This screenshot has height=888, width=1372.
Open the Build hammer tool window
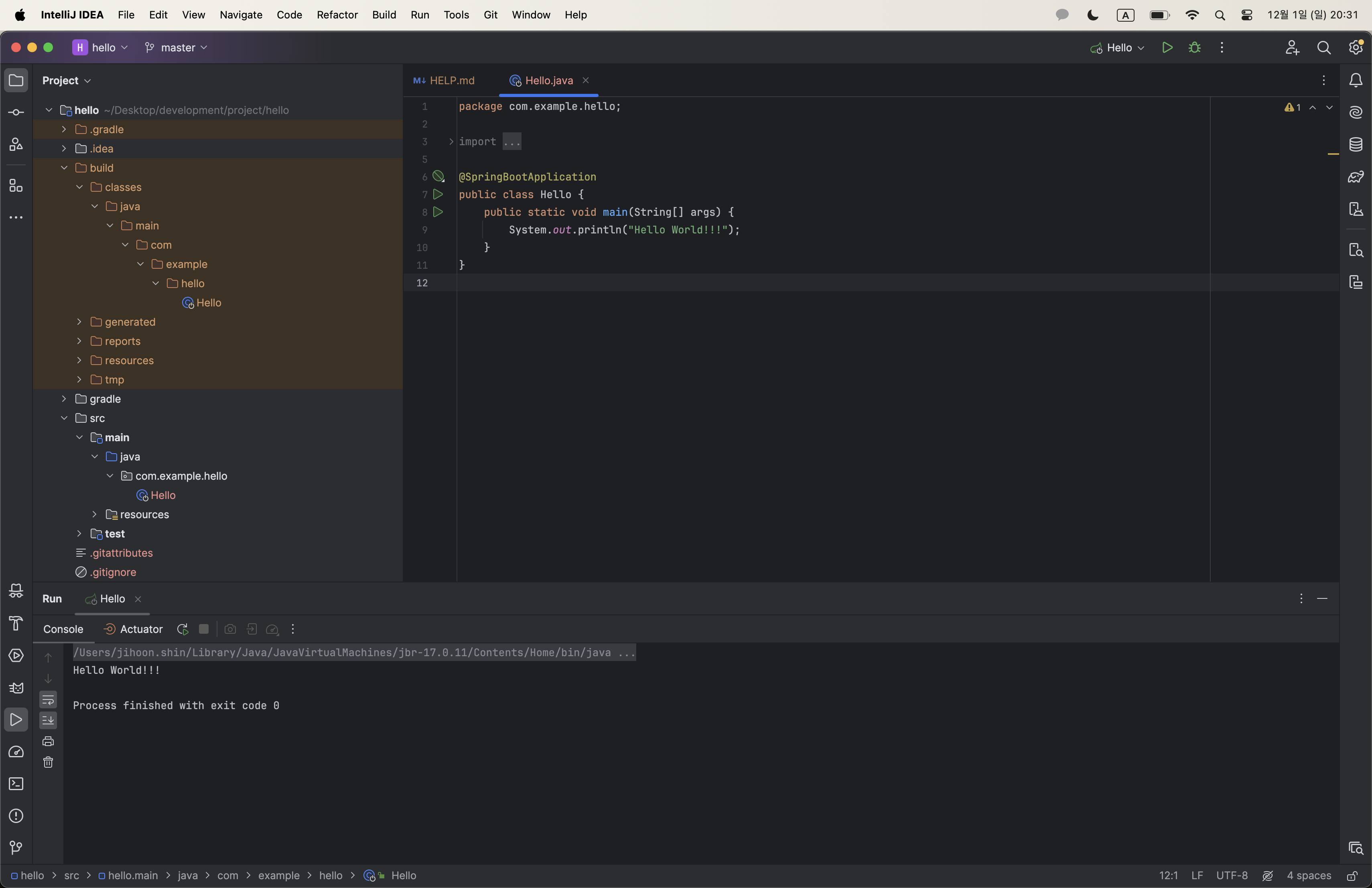coord(16,622)
